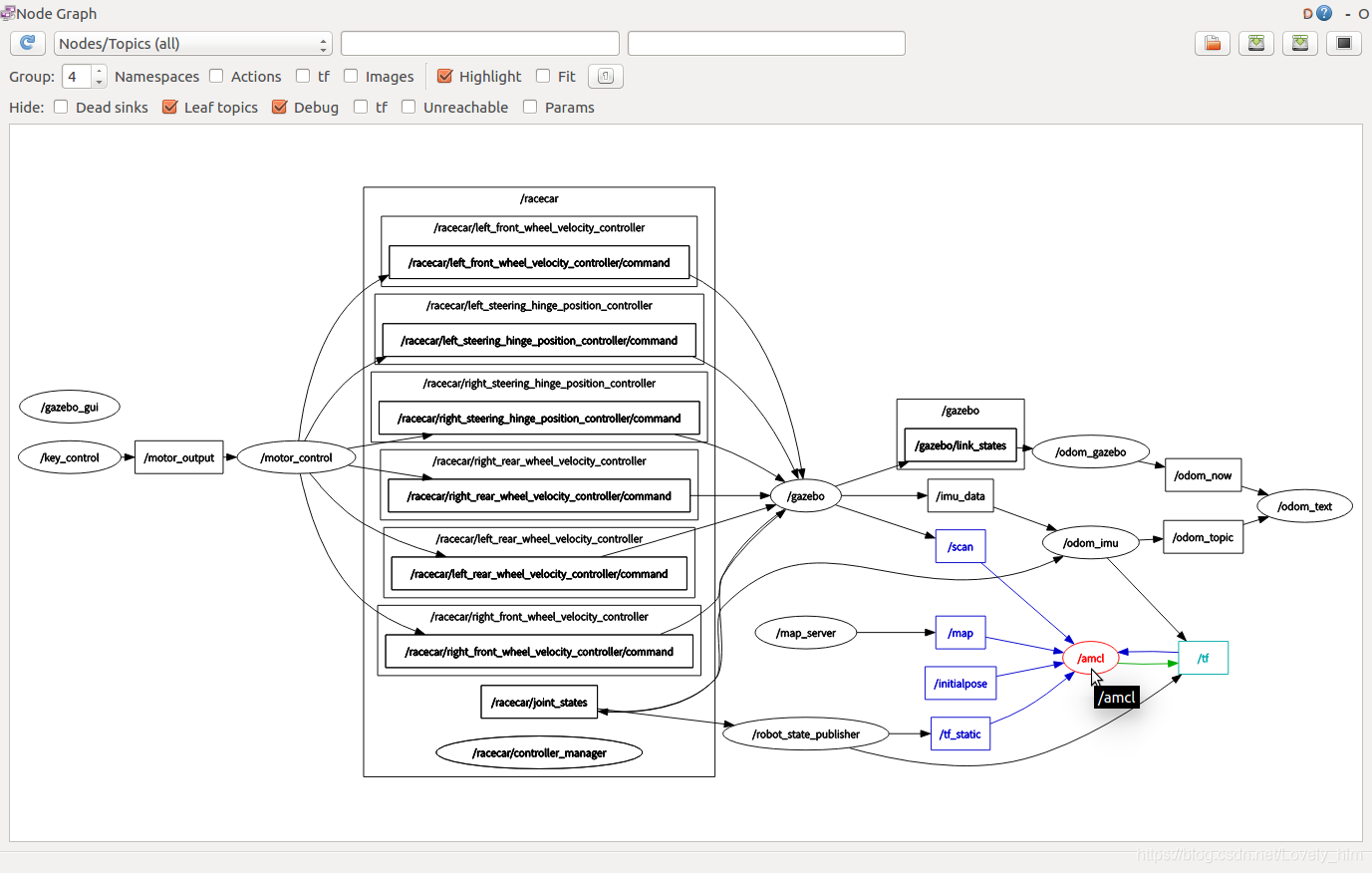Click /racecar/left_rear_wheel_velocity_controller/command box
The width and height of the screenshot is (1372, 873).
click(539, 574)
